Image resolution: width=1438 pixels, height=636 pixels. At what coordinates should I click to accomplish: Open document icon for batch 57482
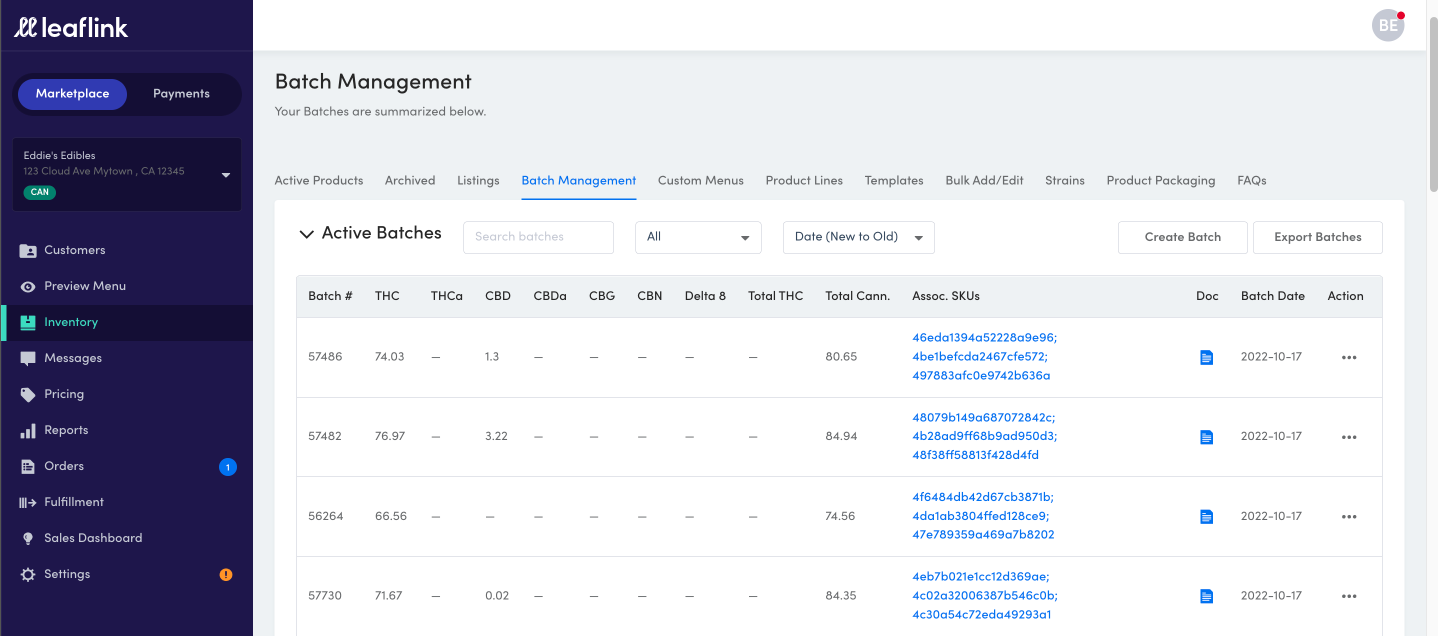coord(1207,437)
